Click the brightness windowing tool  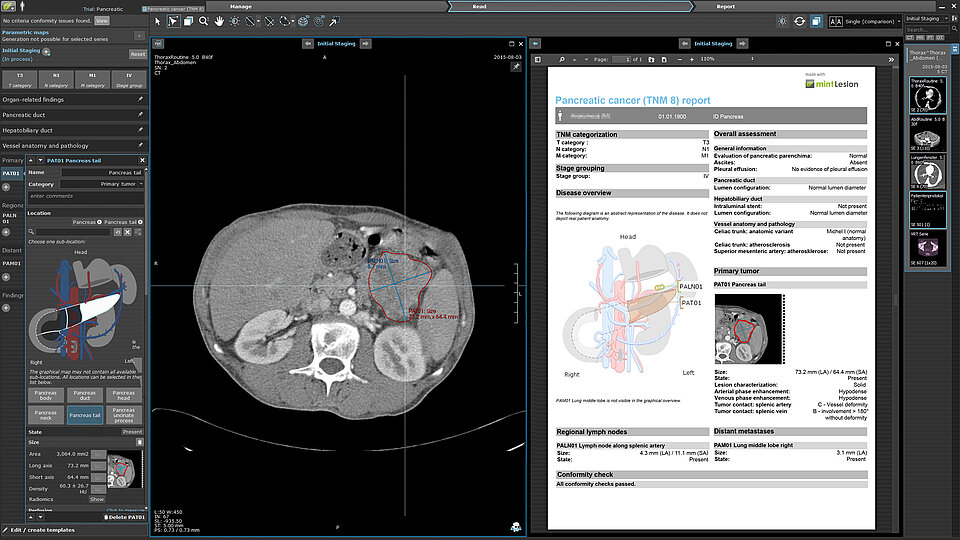(235, 20)
